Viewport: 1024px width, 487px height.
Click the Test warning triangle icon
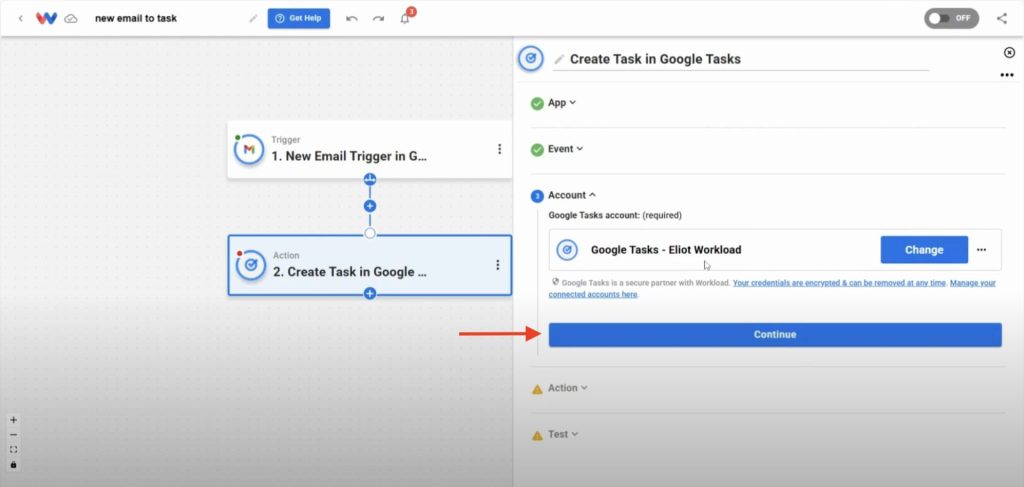tap(537, 435)
